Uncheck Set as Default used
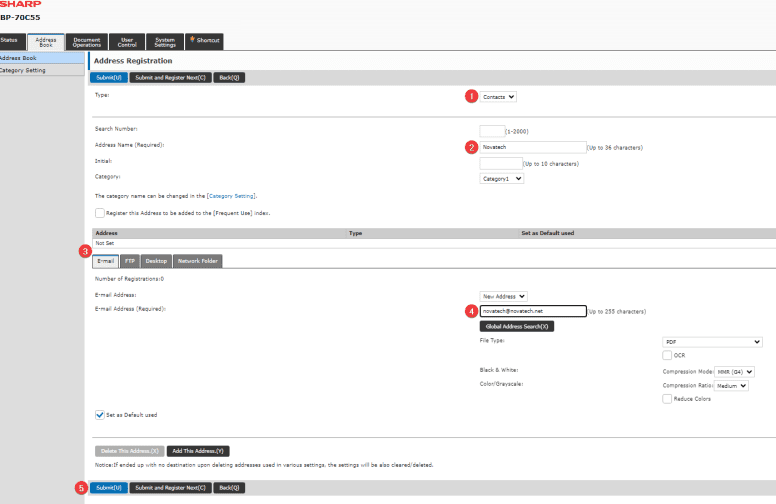 (x=99, y=414)
